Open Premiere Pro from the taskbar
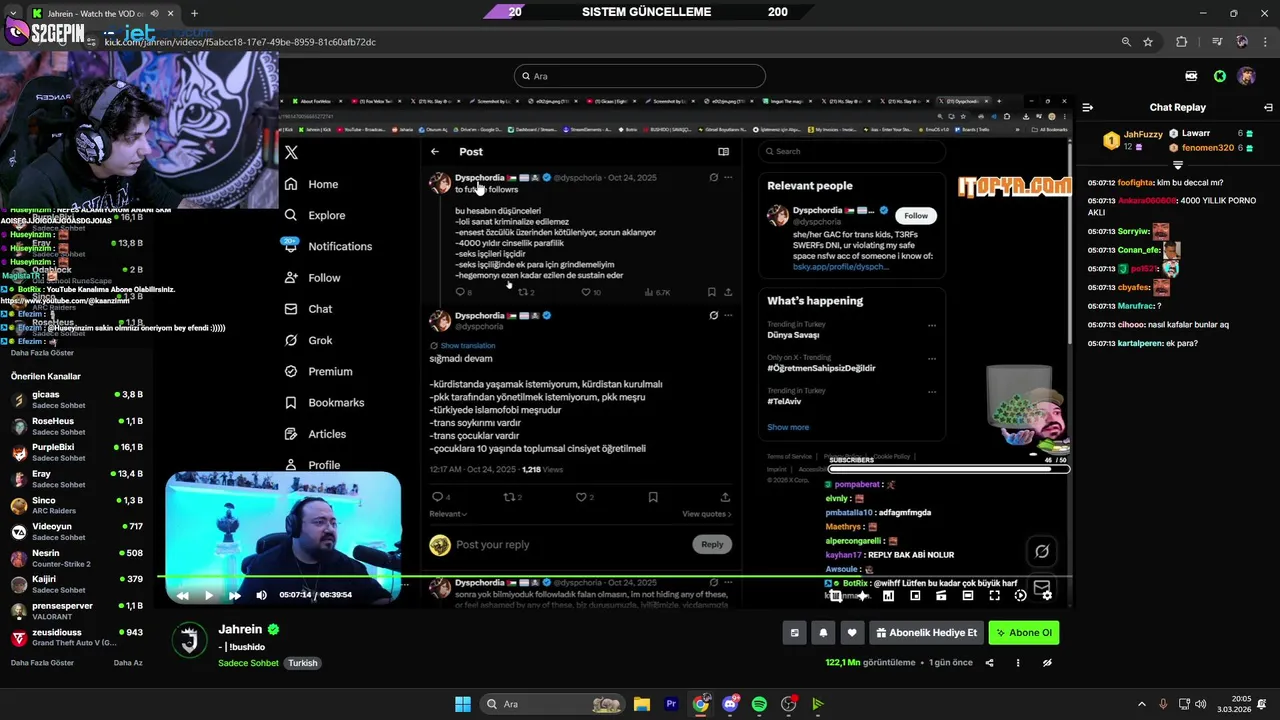 point(671,704)
